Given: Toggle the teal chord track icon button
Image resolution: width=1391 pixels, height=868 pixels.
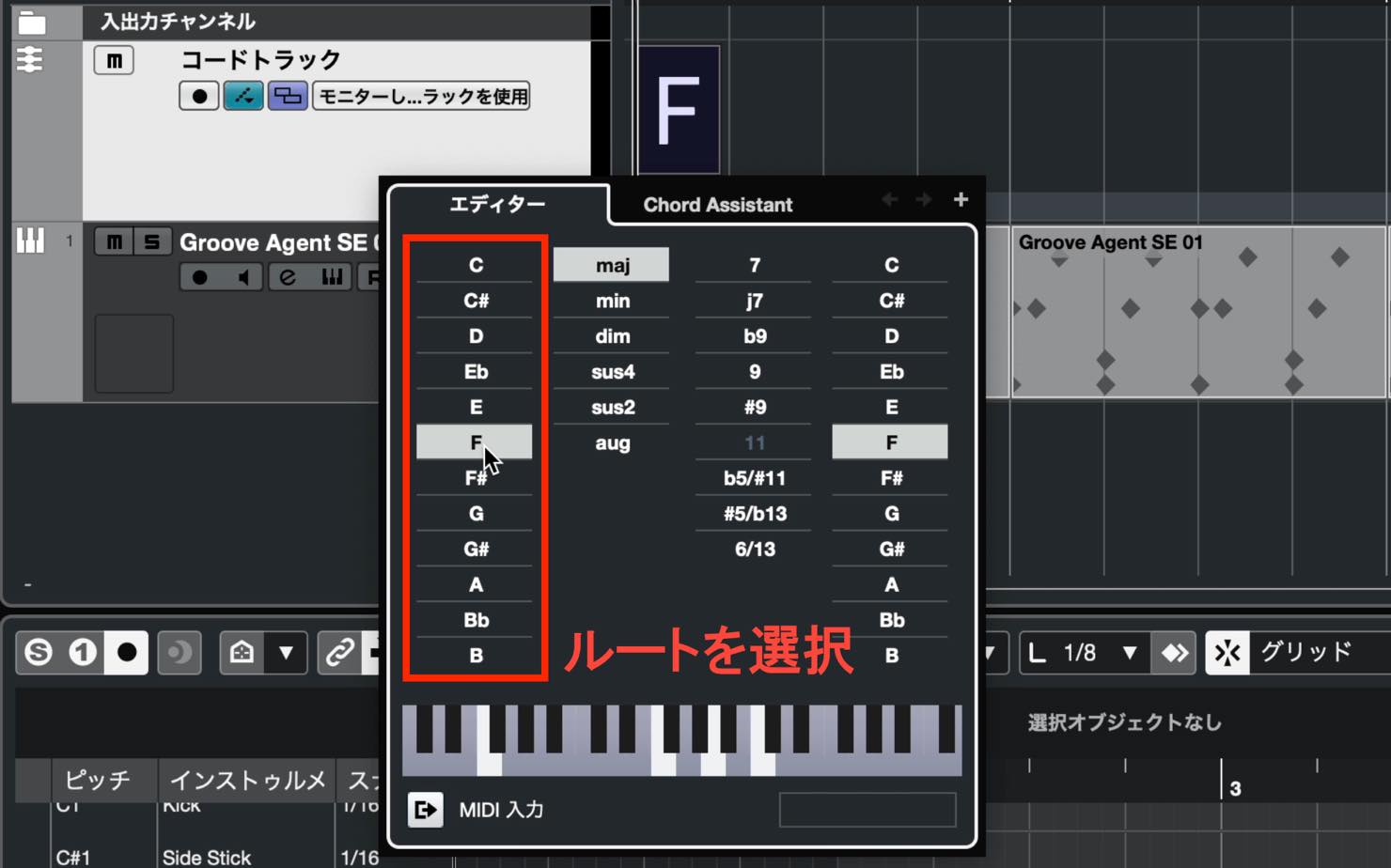Looking at the screenshot, I should (242, 96).
